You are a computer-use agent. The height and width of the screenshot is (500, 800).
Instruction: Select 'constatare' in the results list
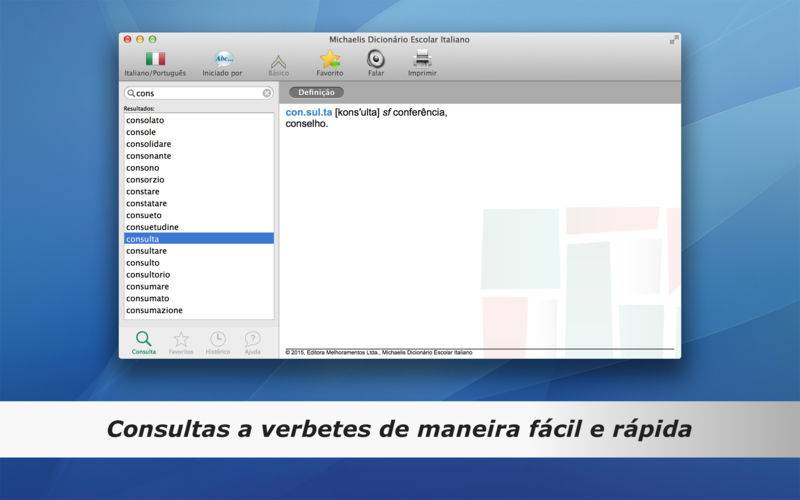click(199, 203)
